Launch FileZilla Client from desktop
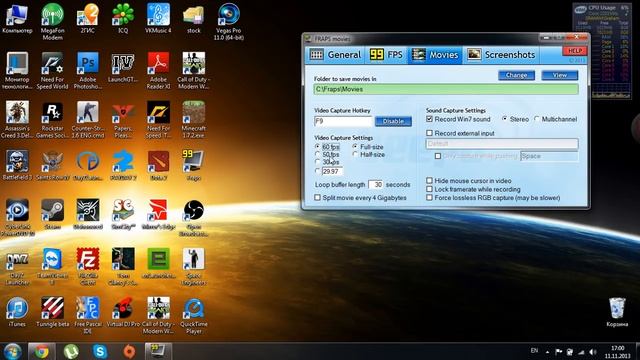This screenshot has width=640, height=360. pyautogui.click(x=87, y=266)
